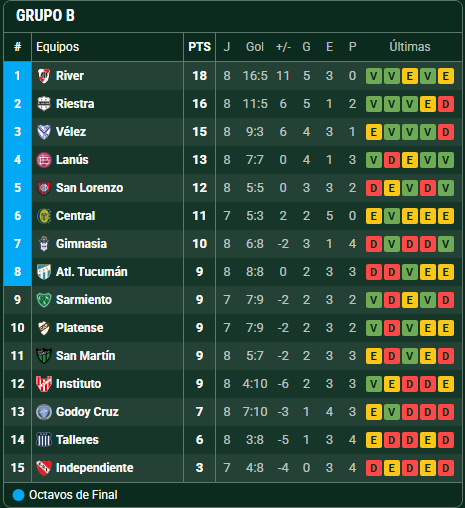Click the blue Octavos de Final legend dot
Image resolution: width=465 pixels, height=508 pixels.
pyautogui.click(x=18, y=495)
